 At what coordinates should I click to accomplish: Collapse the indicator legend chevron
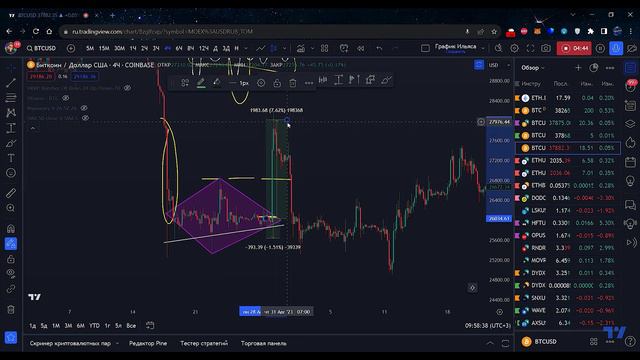pos(33,128)
